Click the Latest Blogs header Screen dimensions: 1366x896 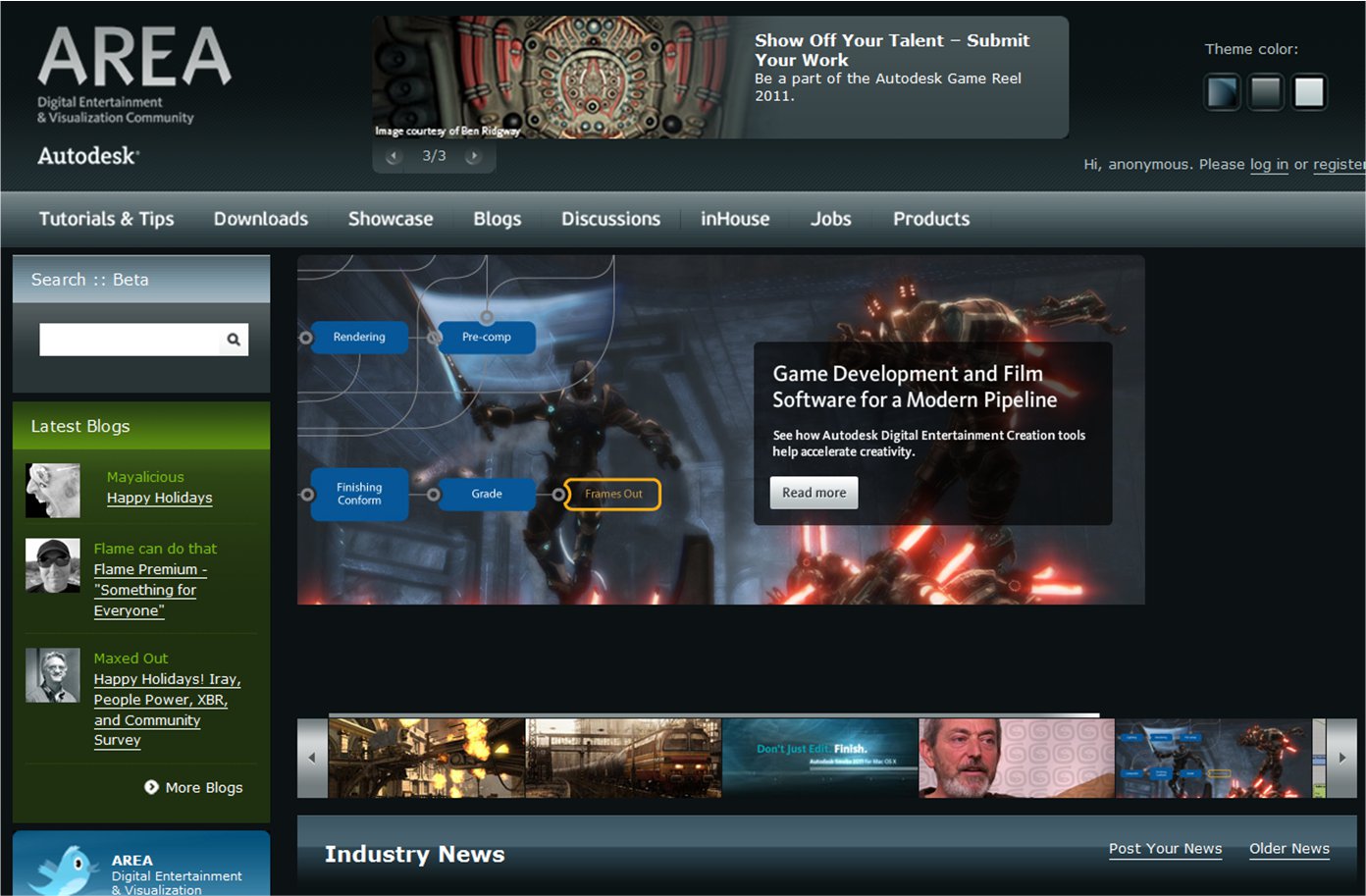(141, 426)
